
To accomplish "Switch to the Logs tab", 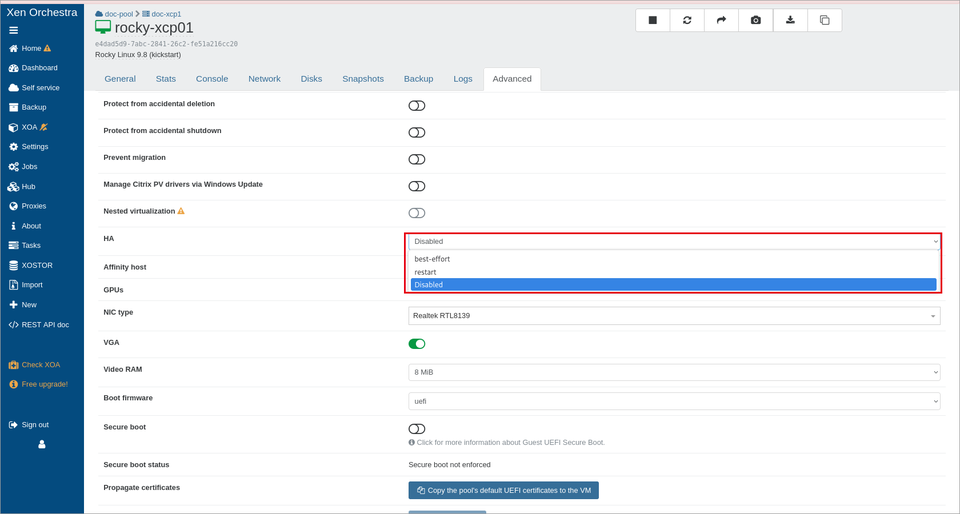I will point(463,79).
